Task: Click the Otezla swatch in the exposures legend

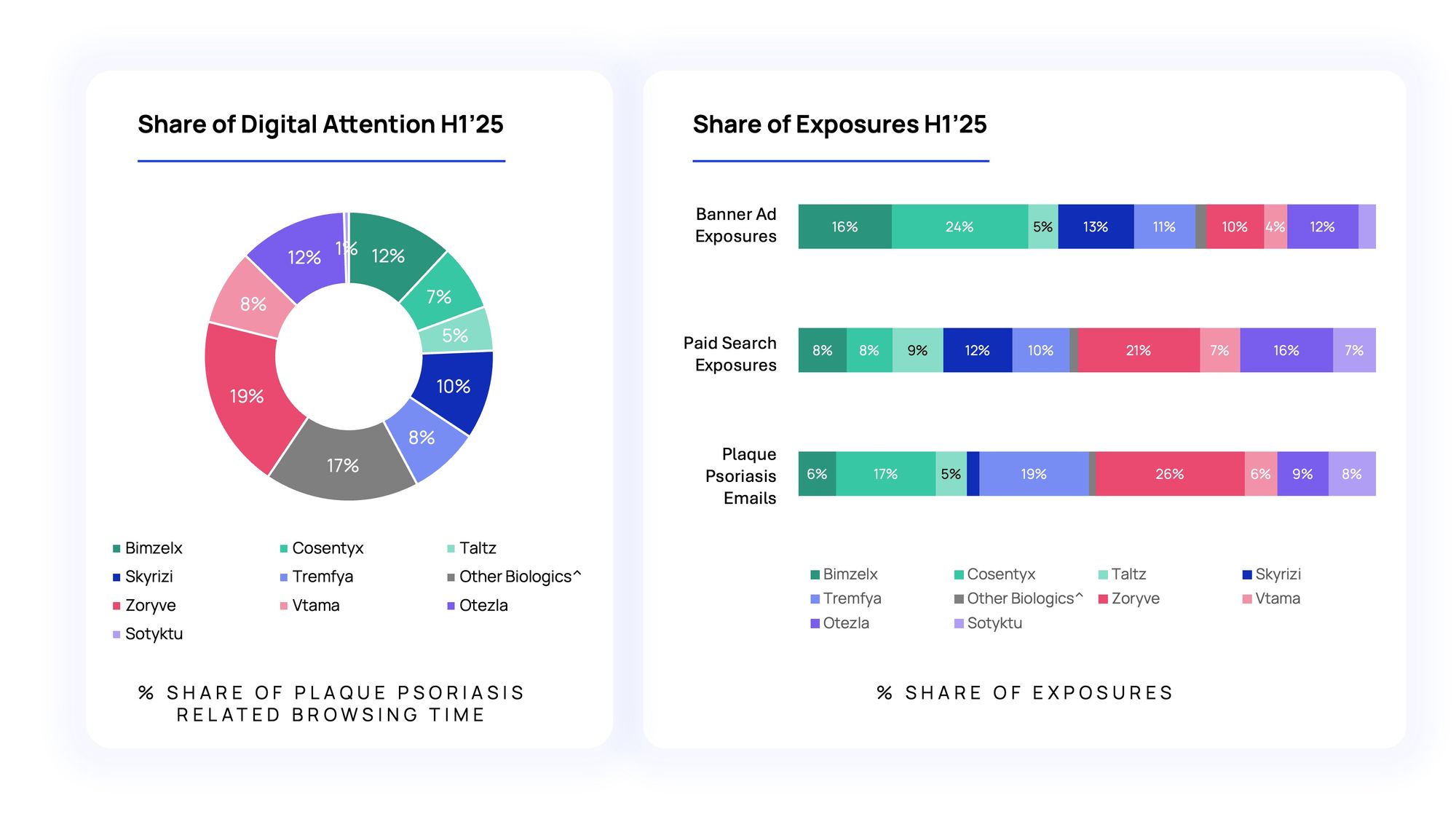Action: coord(815,623)
